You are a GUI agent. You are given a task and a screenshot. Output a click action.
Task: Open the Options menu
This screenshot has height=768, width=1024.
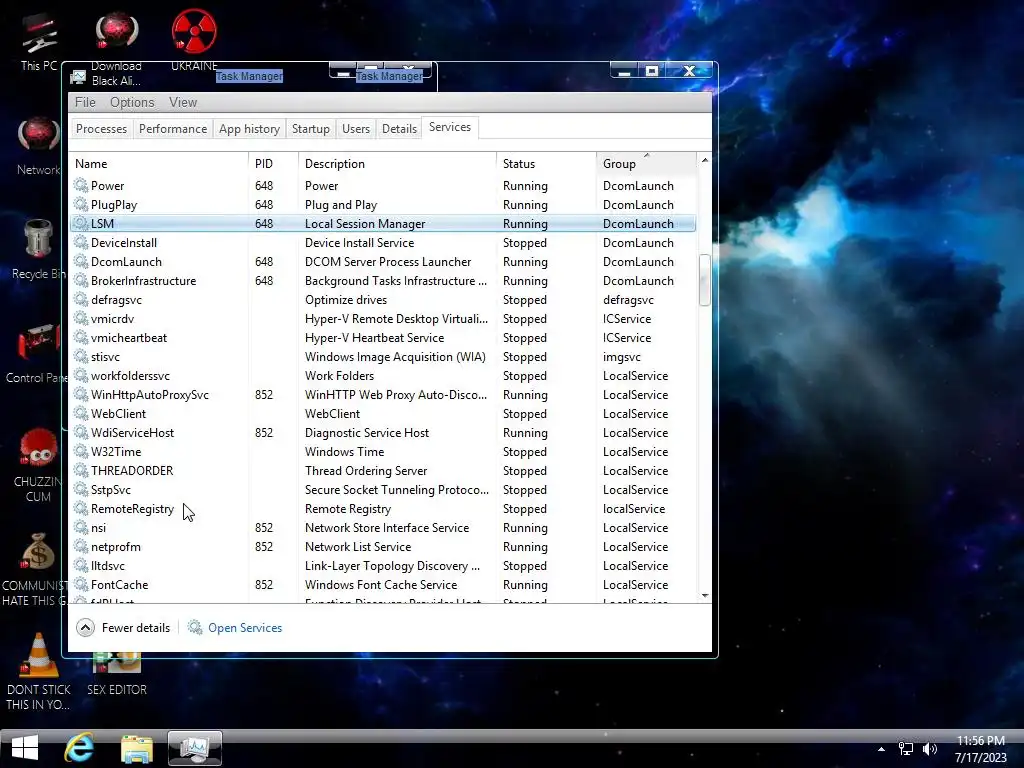tap(132, 103)
